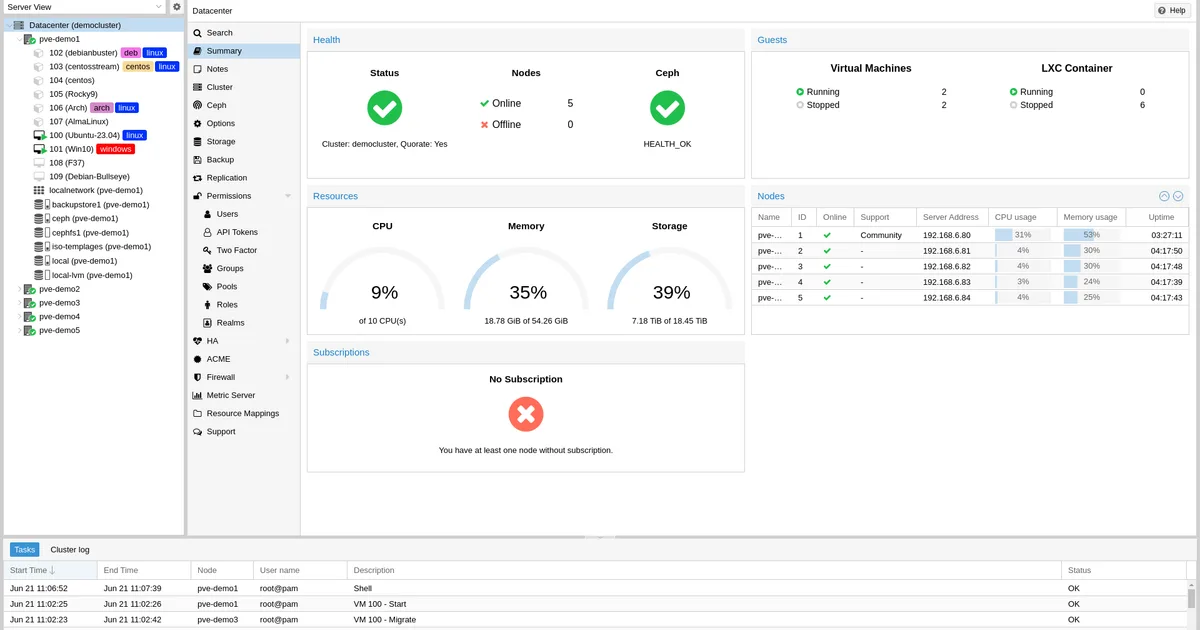This screenshot has height=630, width=1200.
Task: Switch to the Tasks tab
Action: 25,550
